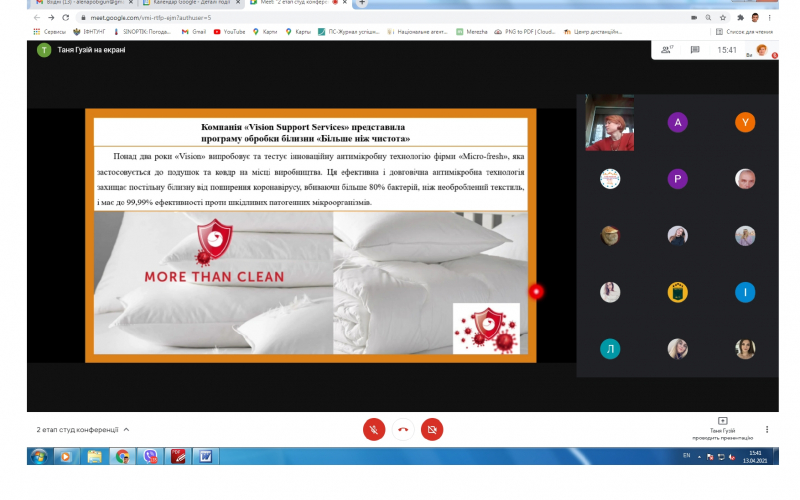Open the Gmail bookmark
The width and height of the screenshot is (800, 500).
pyautogui.click(x=194, y=32)
